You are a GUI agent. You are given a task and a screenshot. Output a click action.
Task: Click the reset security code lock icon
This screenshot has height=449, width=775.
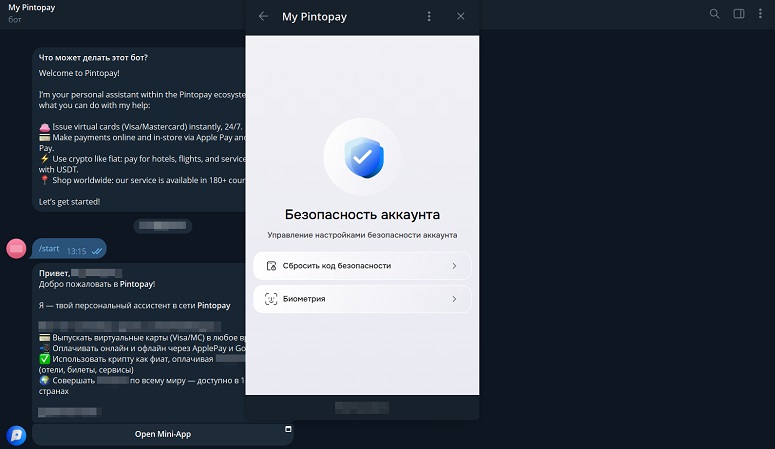click(x=271, y=266)
